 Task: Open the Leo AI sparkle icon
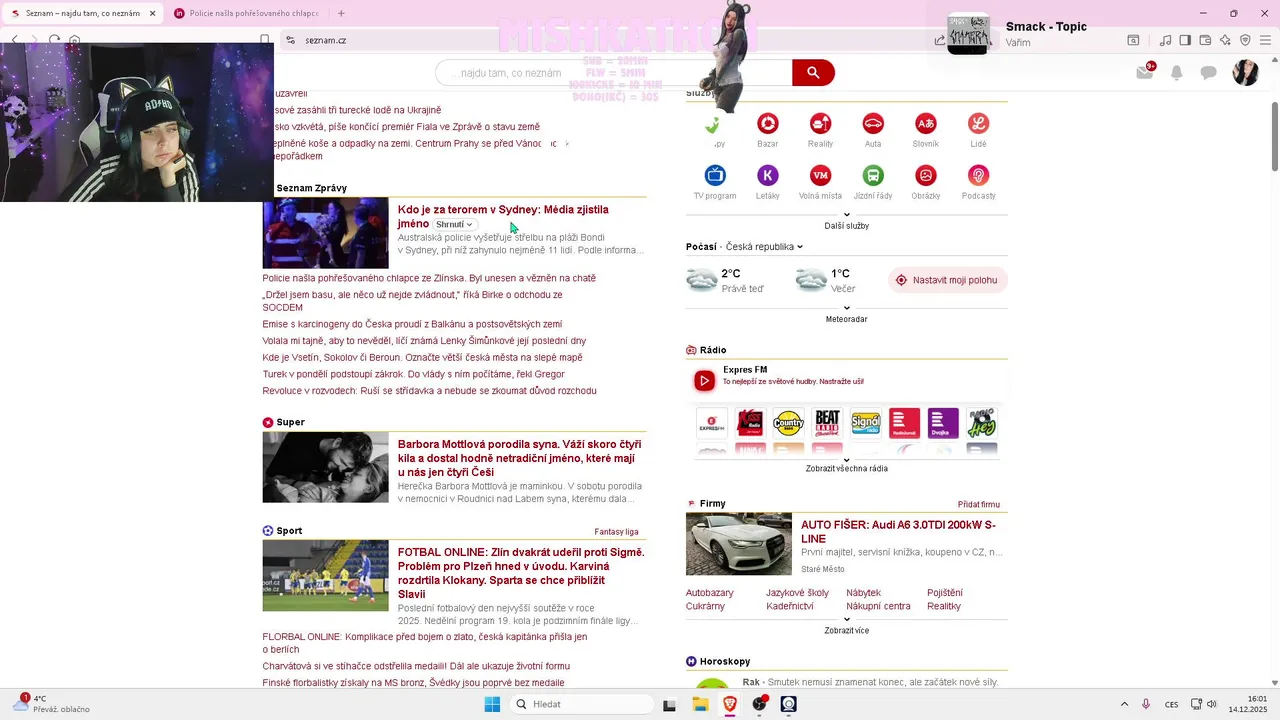(x=1225, y=40)
